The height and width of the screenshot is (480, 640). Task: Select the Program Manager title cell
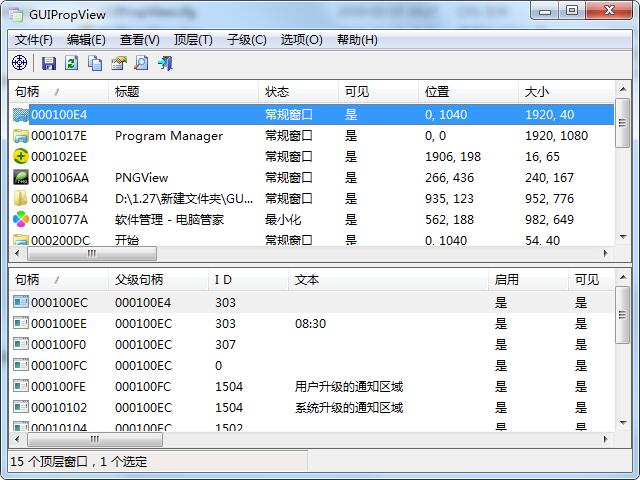coord(169,136)
